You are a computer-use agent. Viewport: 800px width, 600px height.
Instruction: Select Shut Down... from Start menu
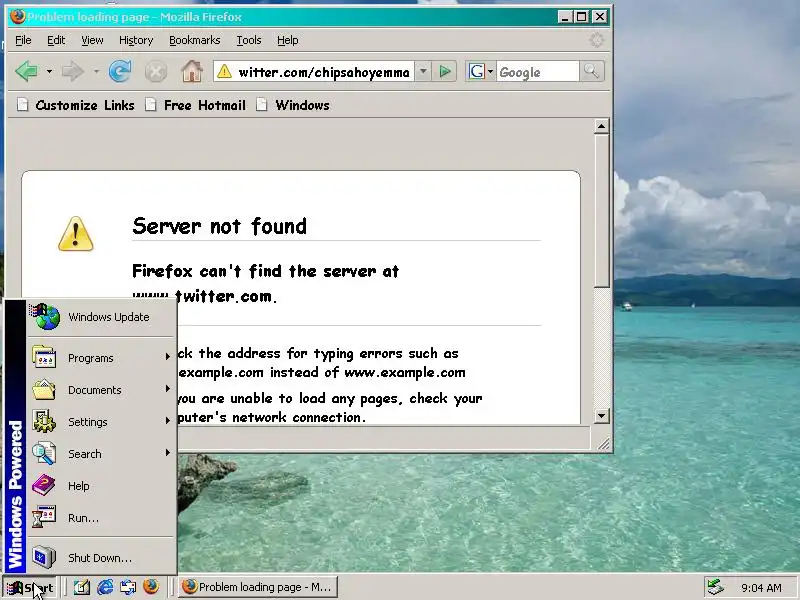coord(102,558)
